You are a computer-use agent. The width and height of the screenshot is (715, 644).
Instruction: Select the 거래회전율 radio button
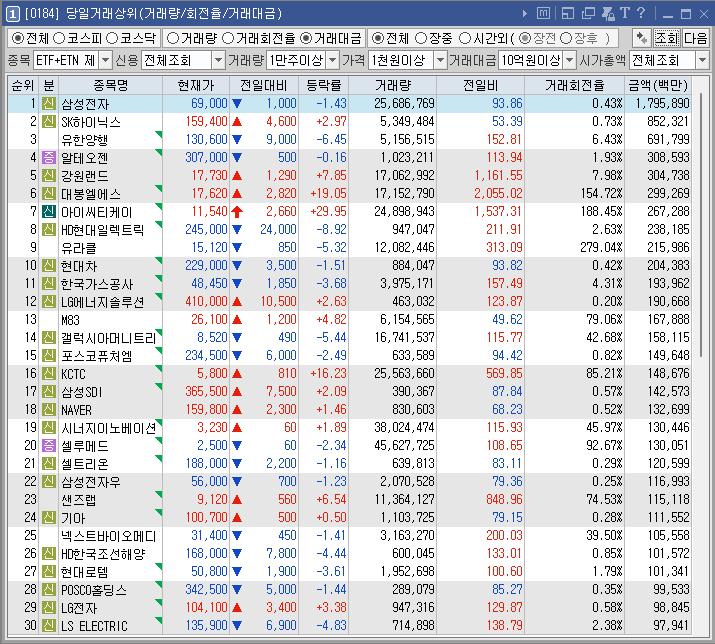tap(228, 38)
